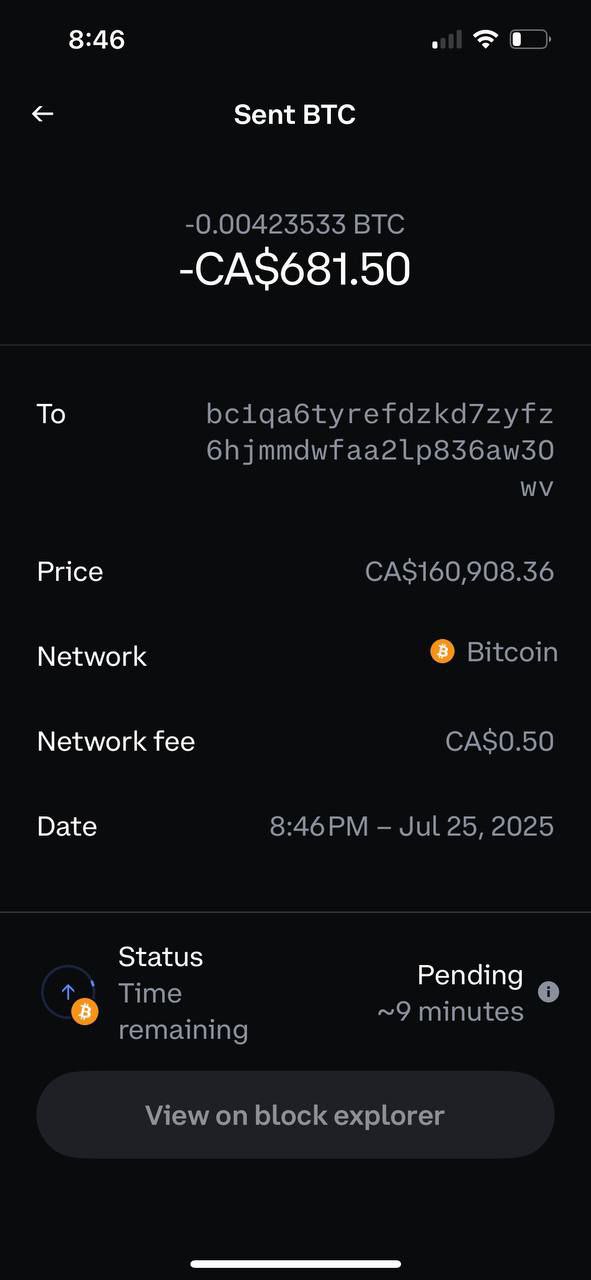Tap the recipient bc1qa6 wallet address
Screen dimensions: 591x1280
[x=380, y=451]
